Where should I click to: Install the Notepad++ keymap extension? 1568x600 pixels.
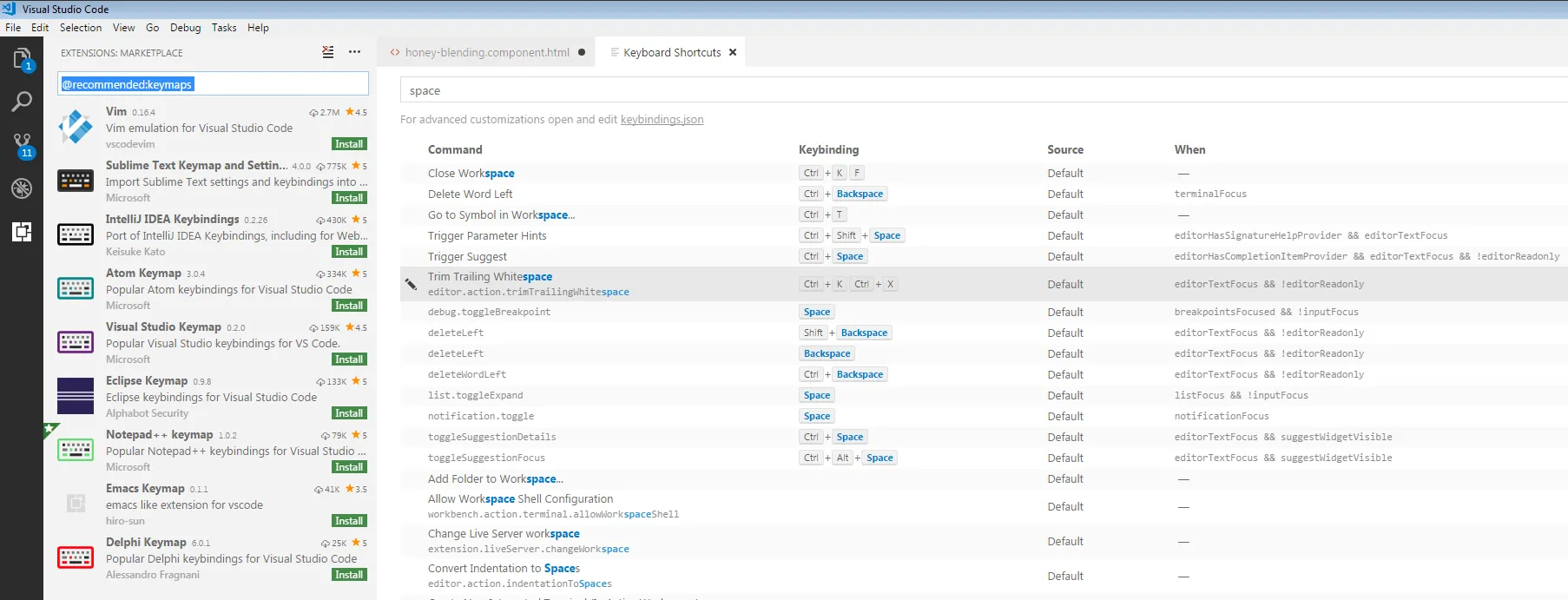pyautogui.click(x=349, y=467)
